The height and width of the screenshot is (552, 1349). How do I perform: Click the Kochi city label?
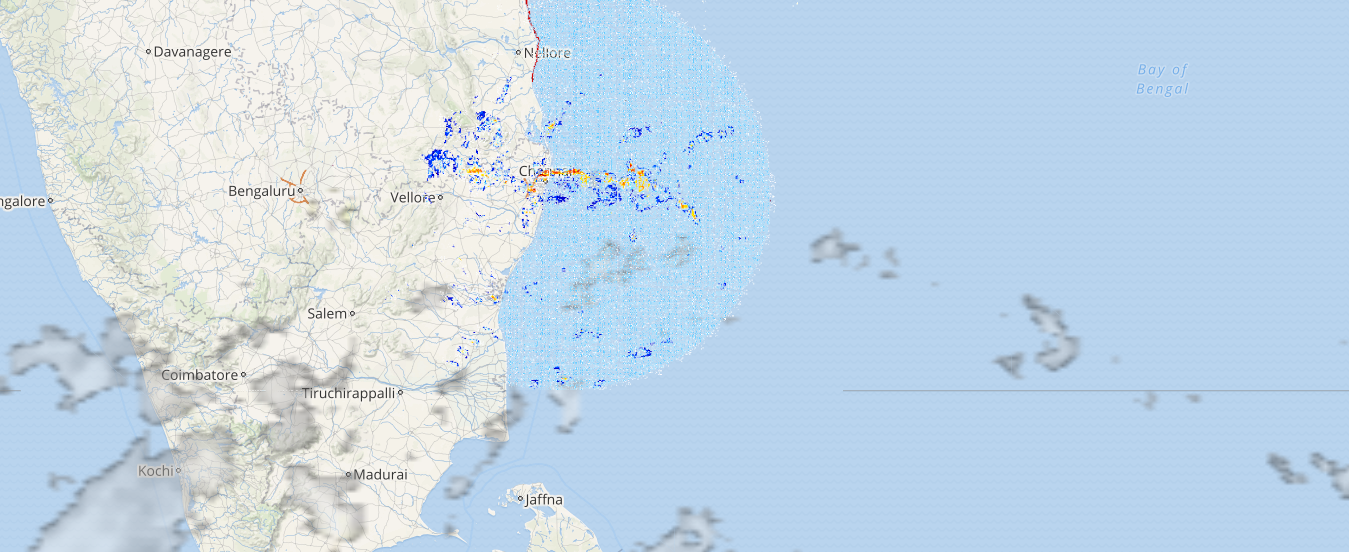click(x=155, y=470)
